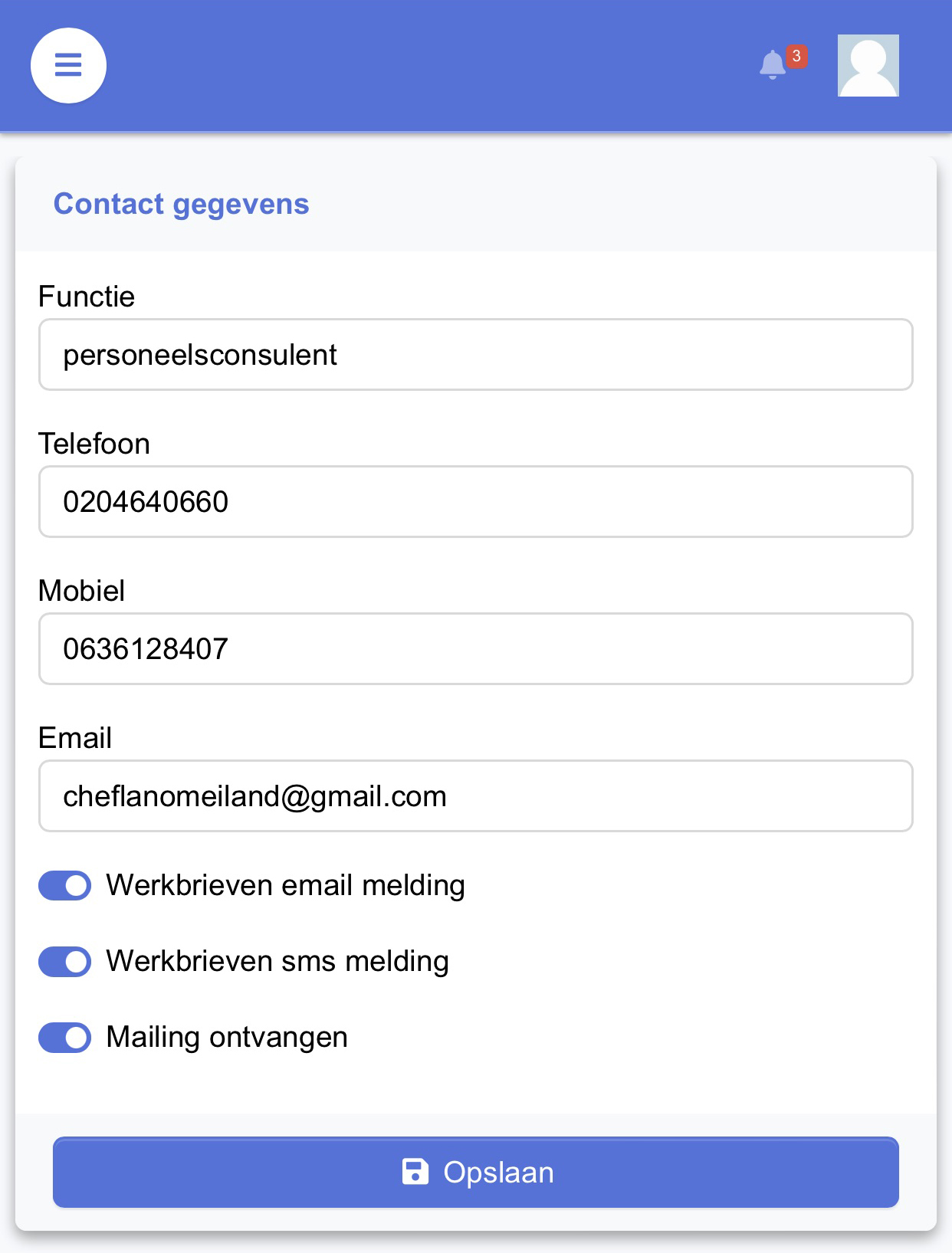
Task: Click the Mobiel label text
Action: [82, 591]
